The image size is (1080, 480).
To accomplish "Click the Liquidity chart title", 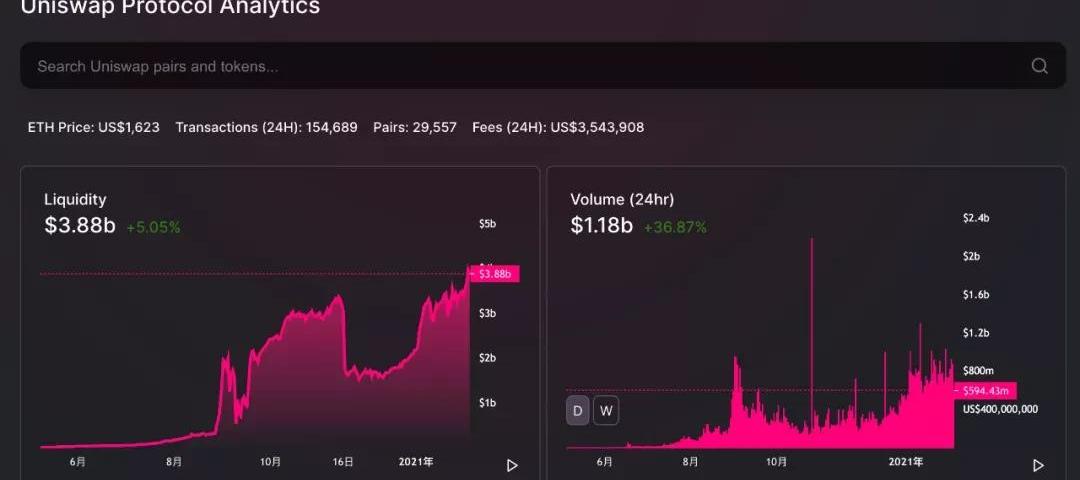I will coord(75,200).
